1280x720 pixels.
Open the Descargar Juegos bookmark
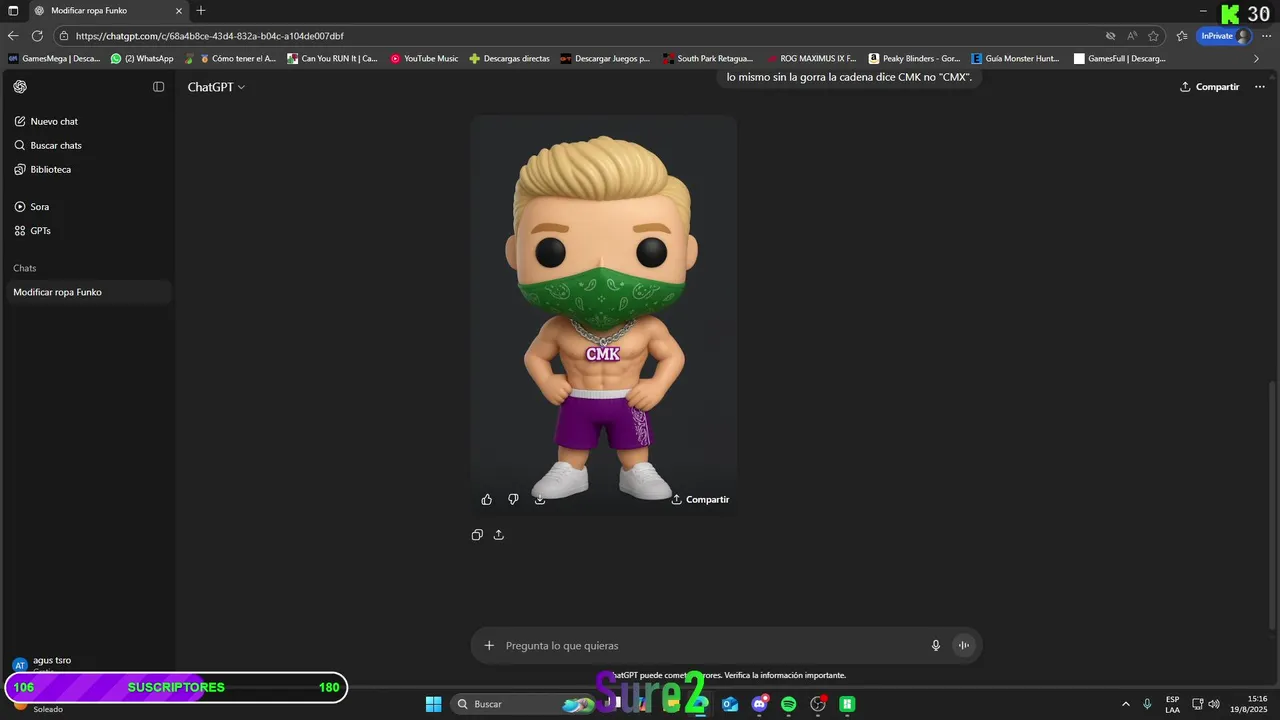click(605, 59)
